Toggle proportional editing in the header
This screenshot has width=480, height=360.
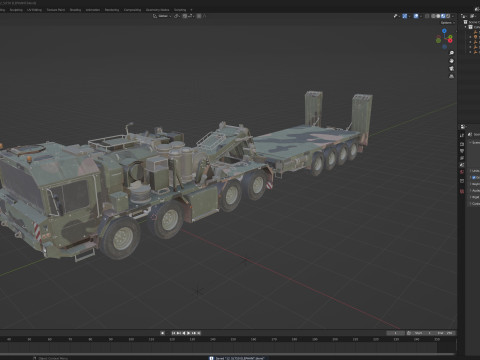pos(199,16)
